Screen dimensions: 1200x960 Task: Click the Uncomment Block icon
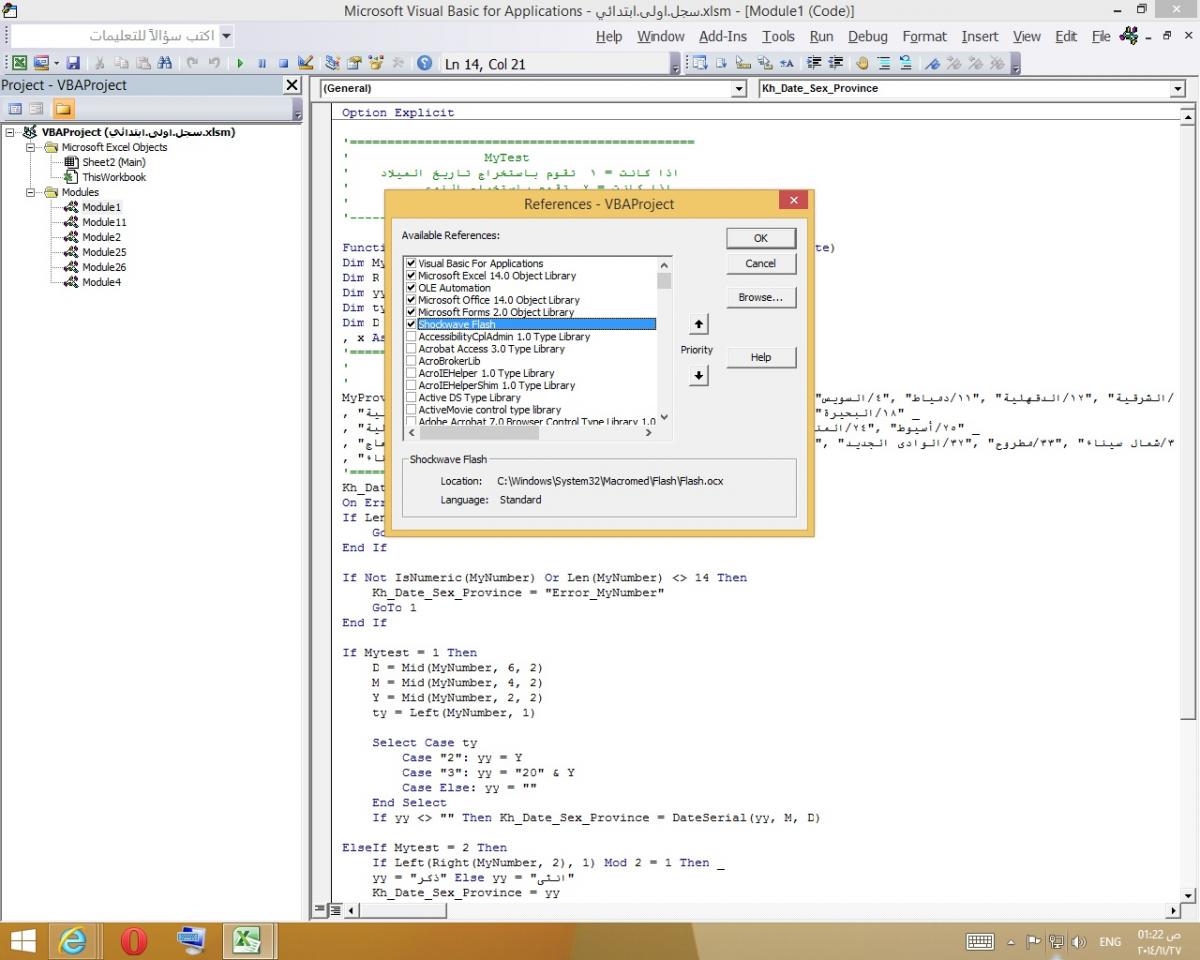906,63
